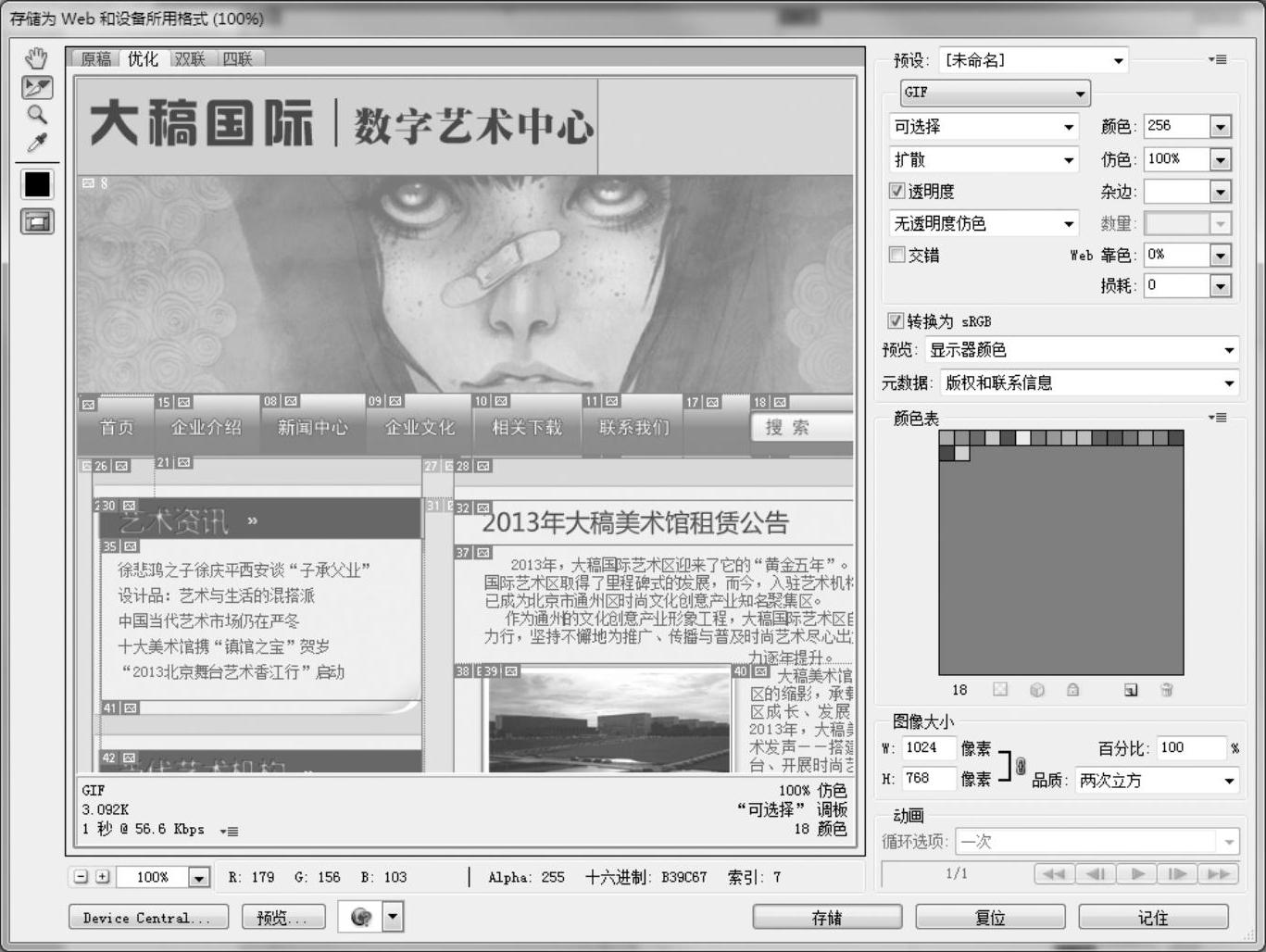
Task: Switch to the 原稿 tab
Action: [x=95, y=58]
